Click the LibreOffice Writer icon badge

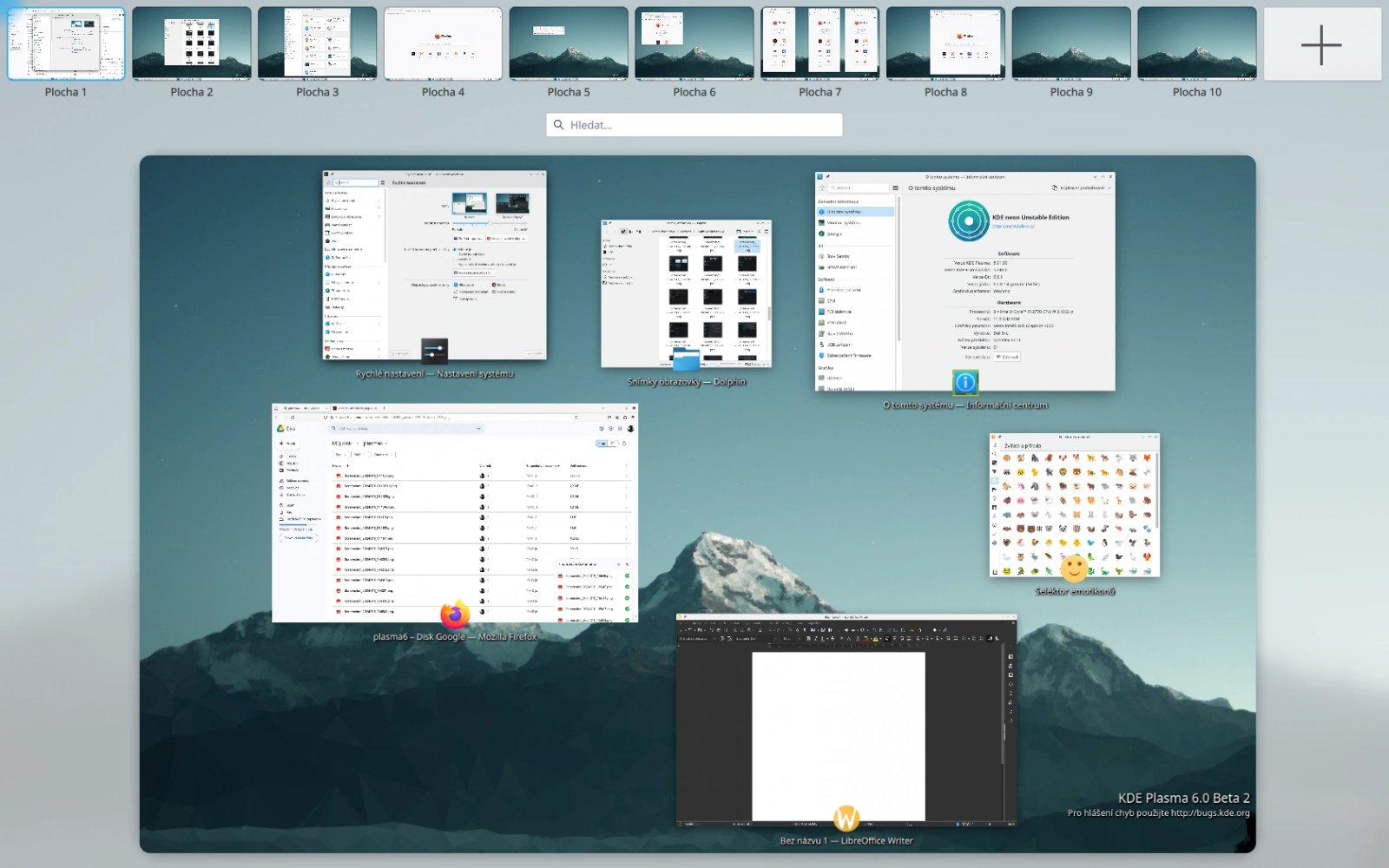846,818
